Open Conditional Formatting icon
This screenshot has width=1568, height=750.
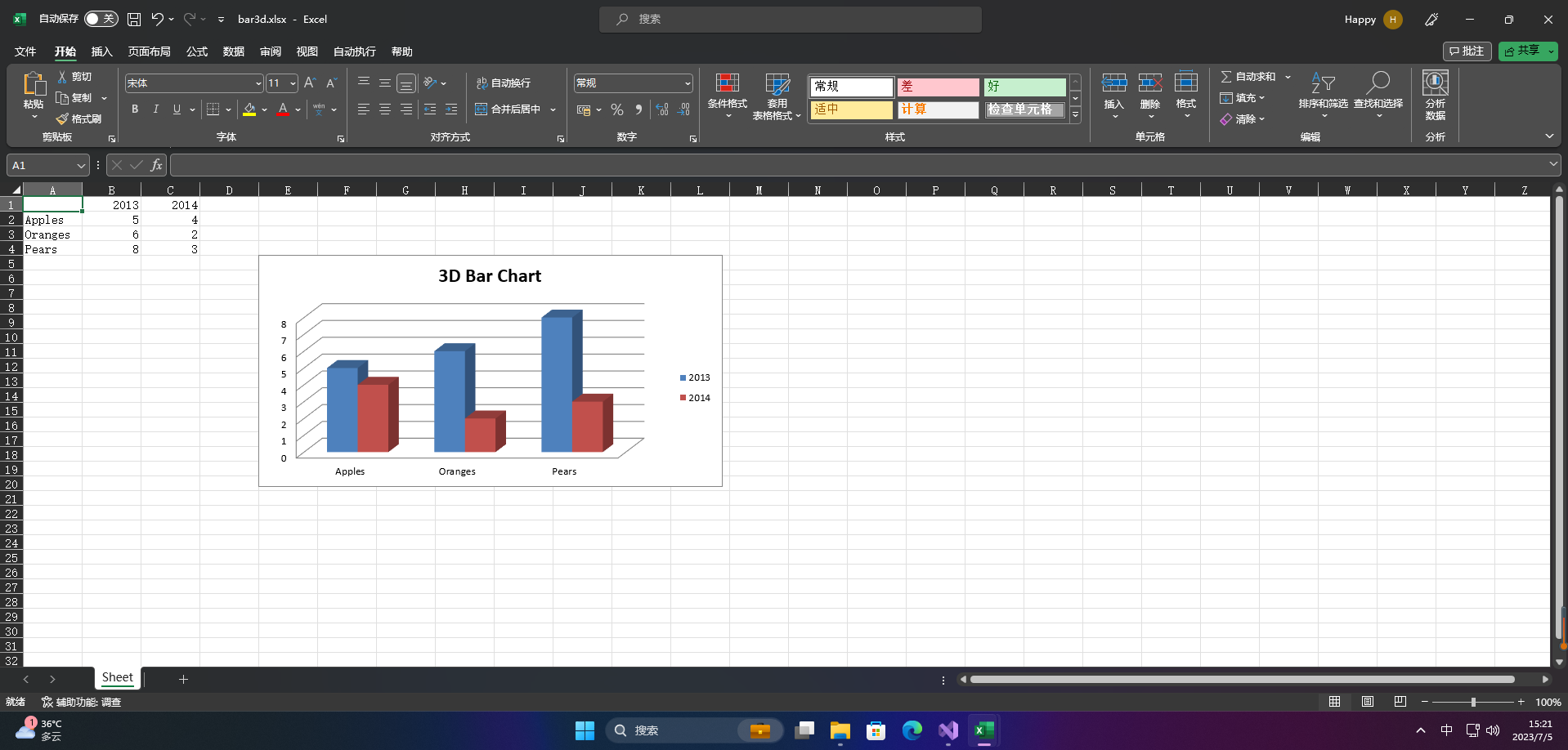tap(728, 83)
